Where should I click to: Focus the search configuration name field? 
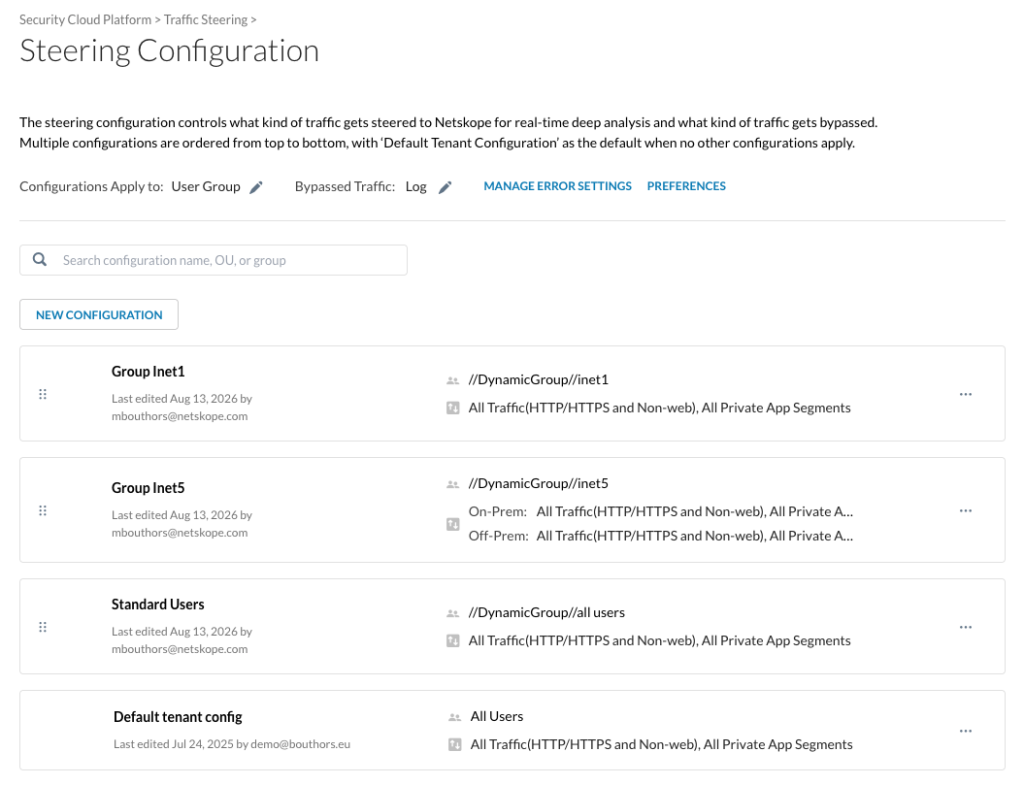(214, 260)
